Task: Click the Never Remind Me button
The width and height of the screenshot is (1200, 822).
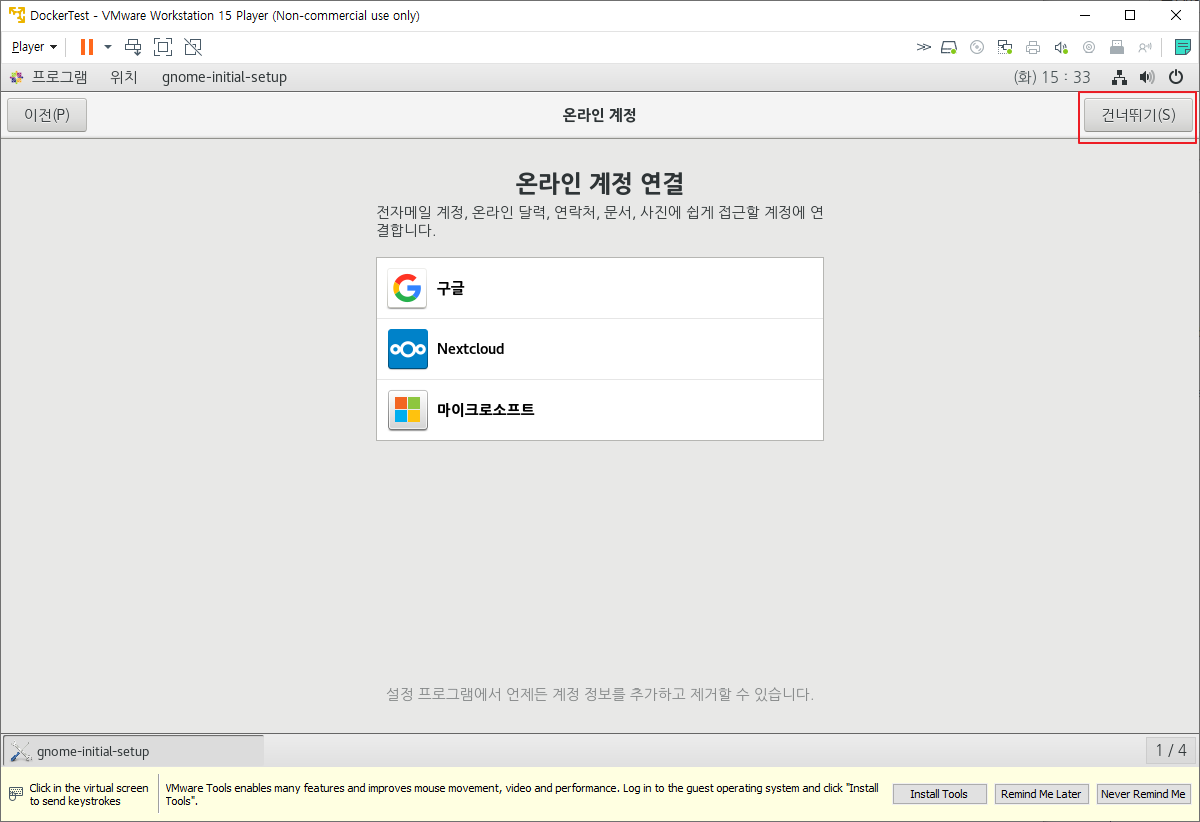Action: click(x=1143, y=794)
